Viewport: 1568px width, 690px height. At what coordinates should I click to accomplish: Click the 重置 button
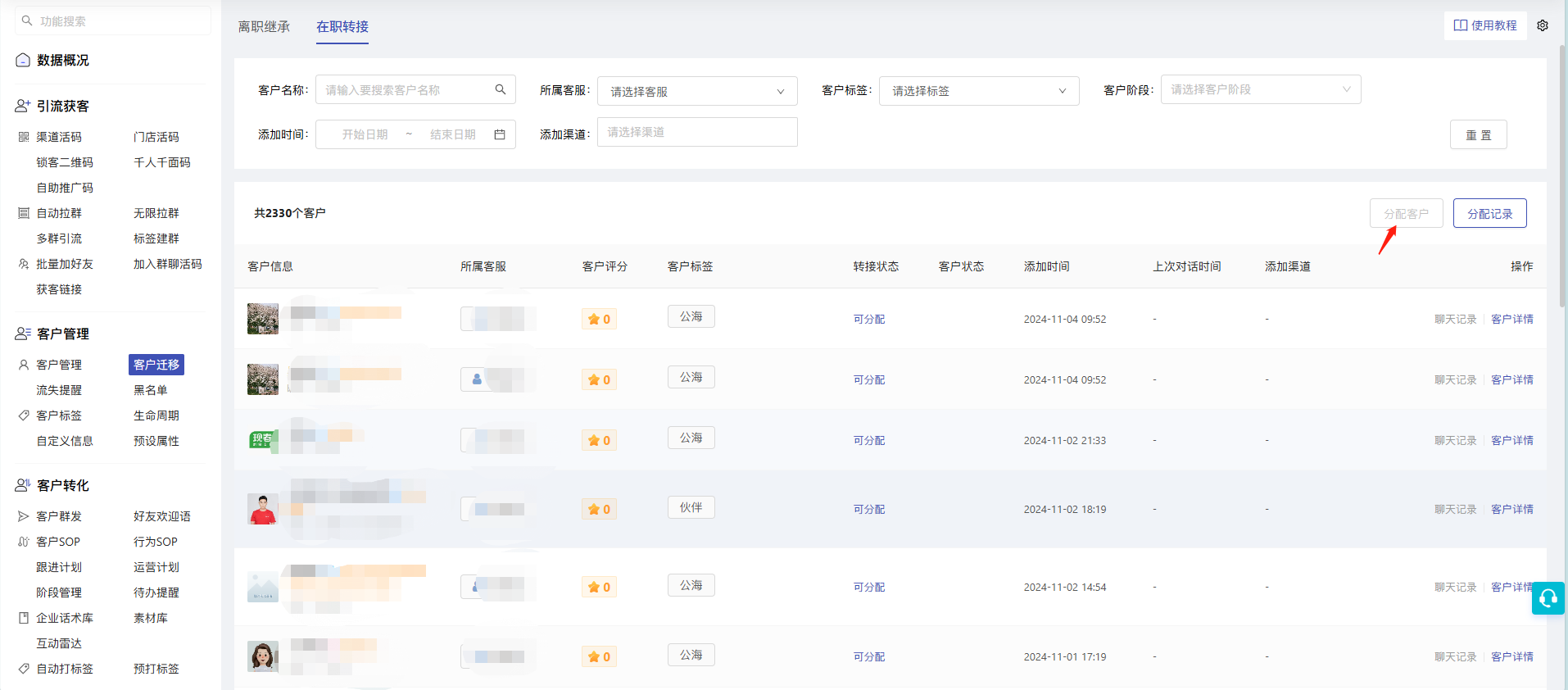1479,135
